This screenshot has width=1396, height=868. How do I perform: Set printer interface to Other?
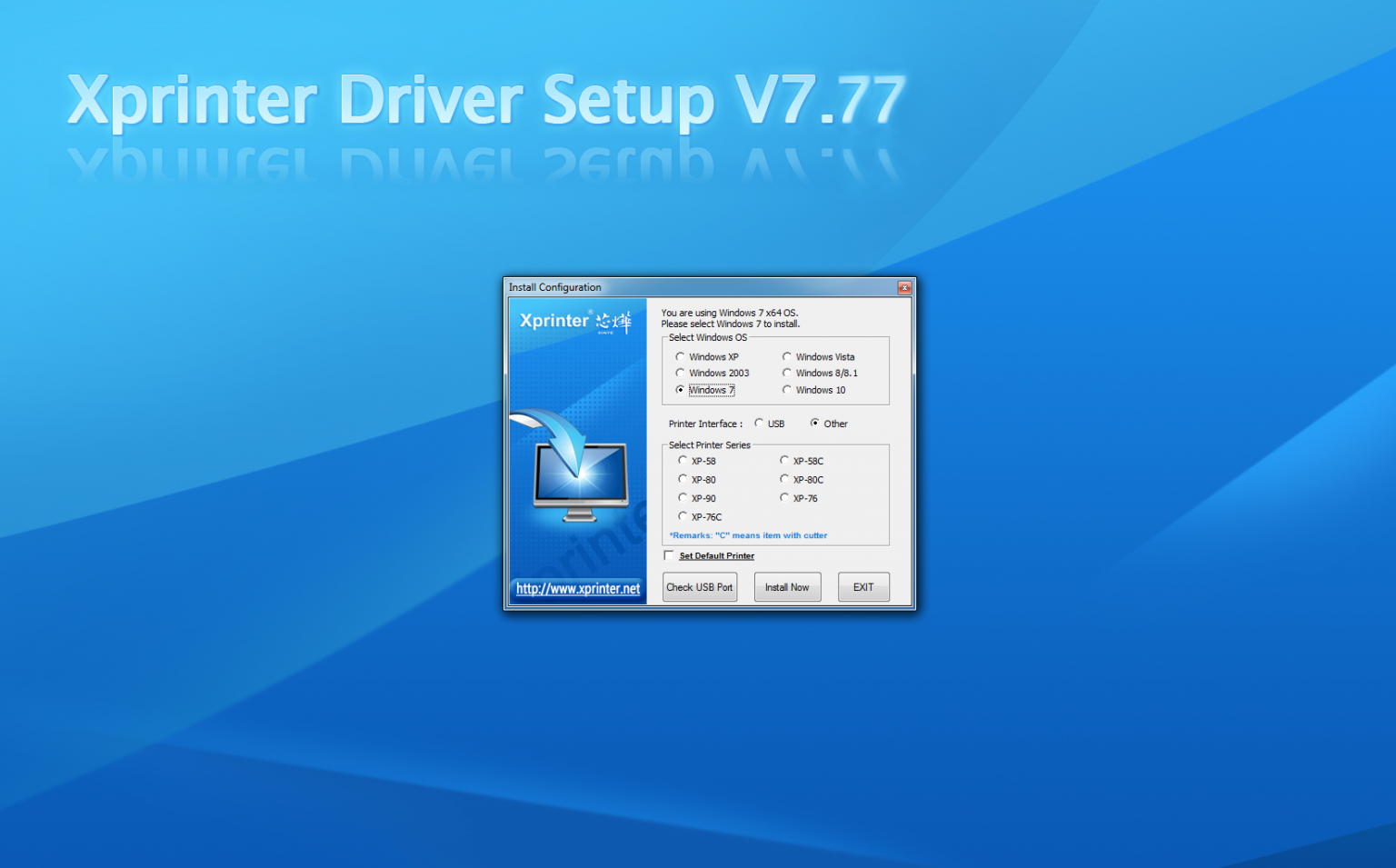[x=815, y=424]
